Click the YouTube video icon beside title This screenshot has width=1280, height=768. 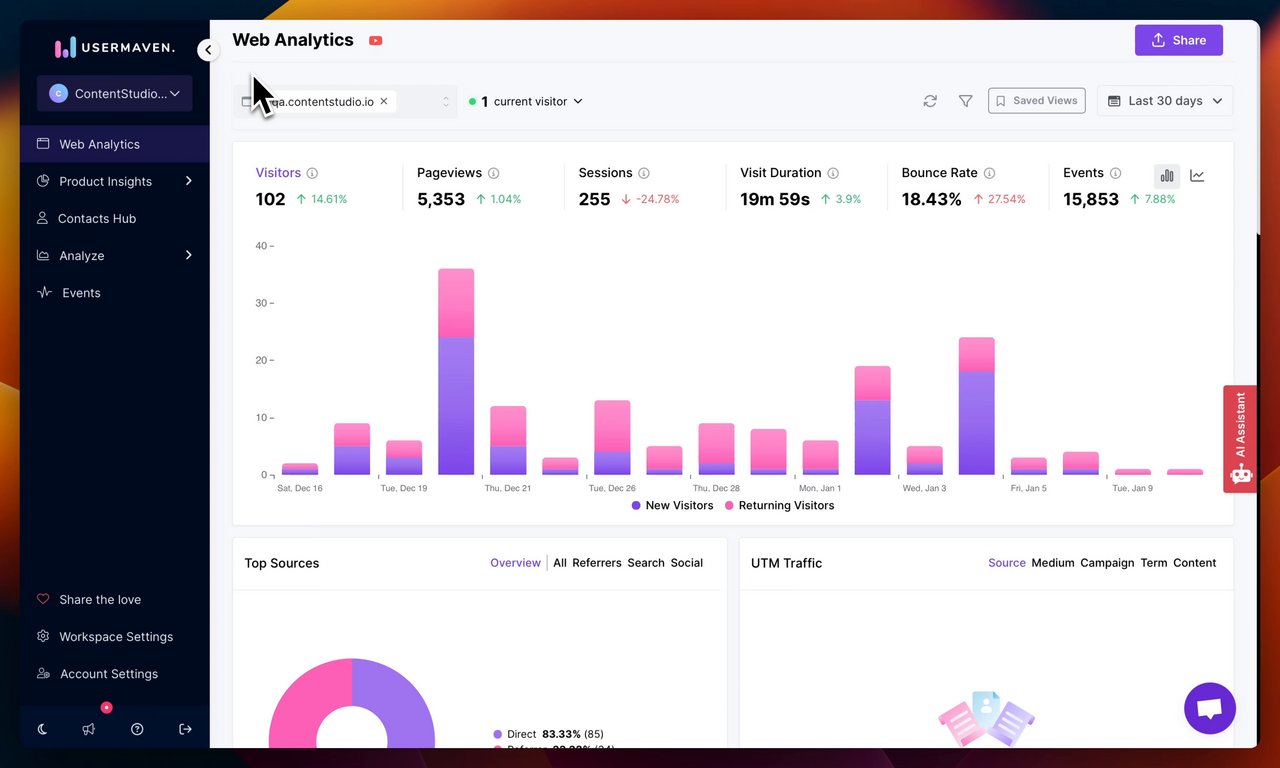[x=376, y=41]
